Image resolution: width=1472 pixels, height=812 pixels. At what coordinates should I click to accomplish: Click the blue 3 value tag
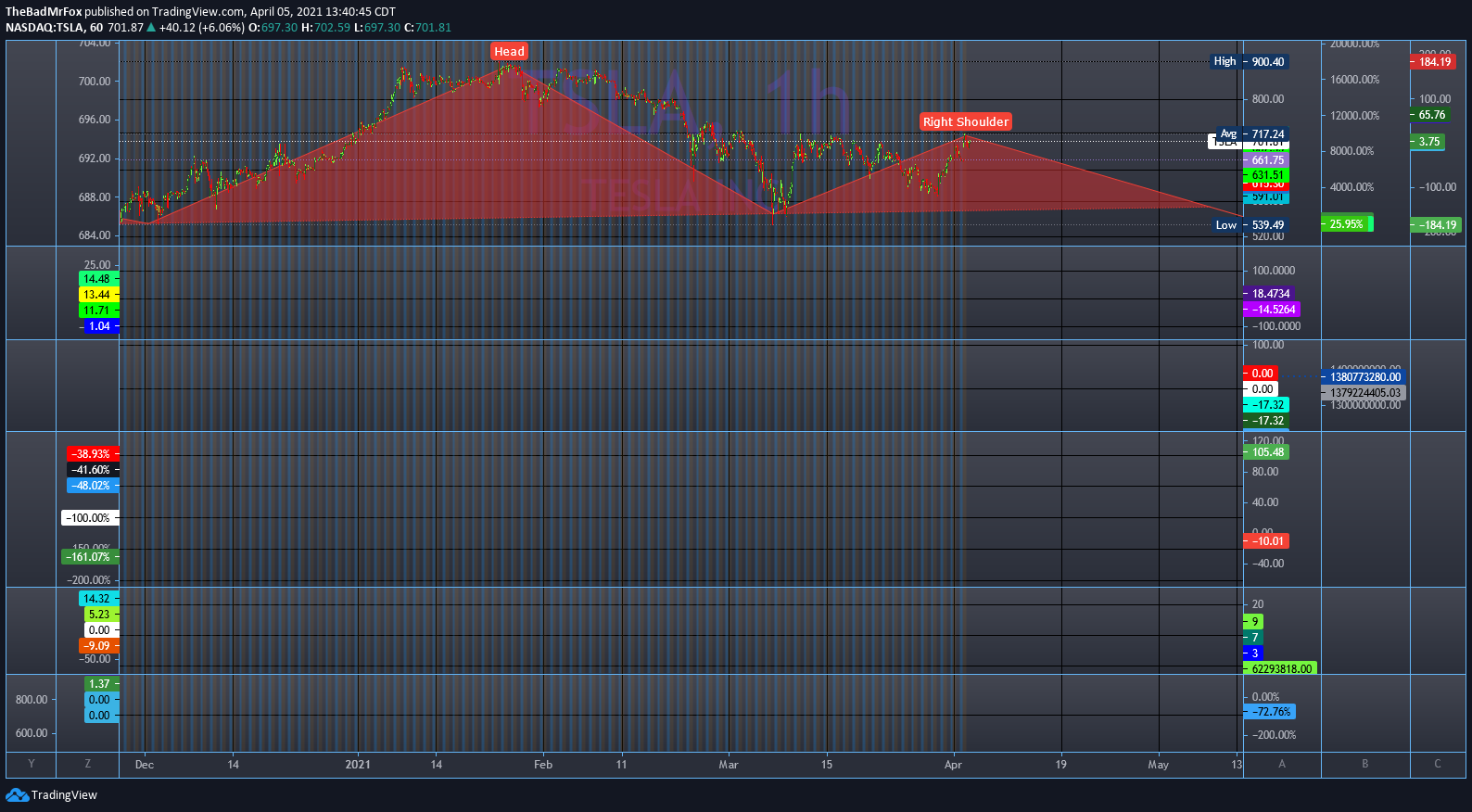click(x=1253, y=653)
